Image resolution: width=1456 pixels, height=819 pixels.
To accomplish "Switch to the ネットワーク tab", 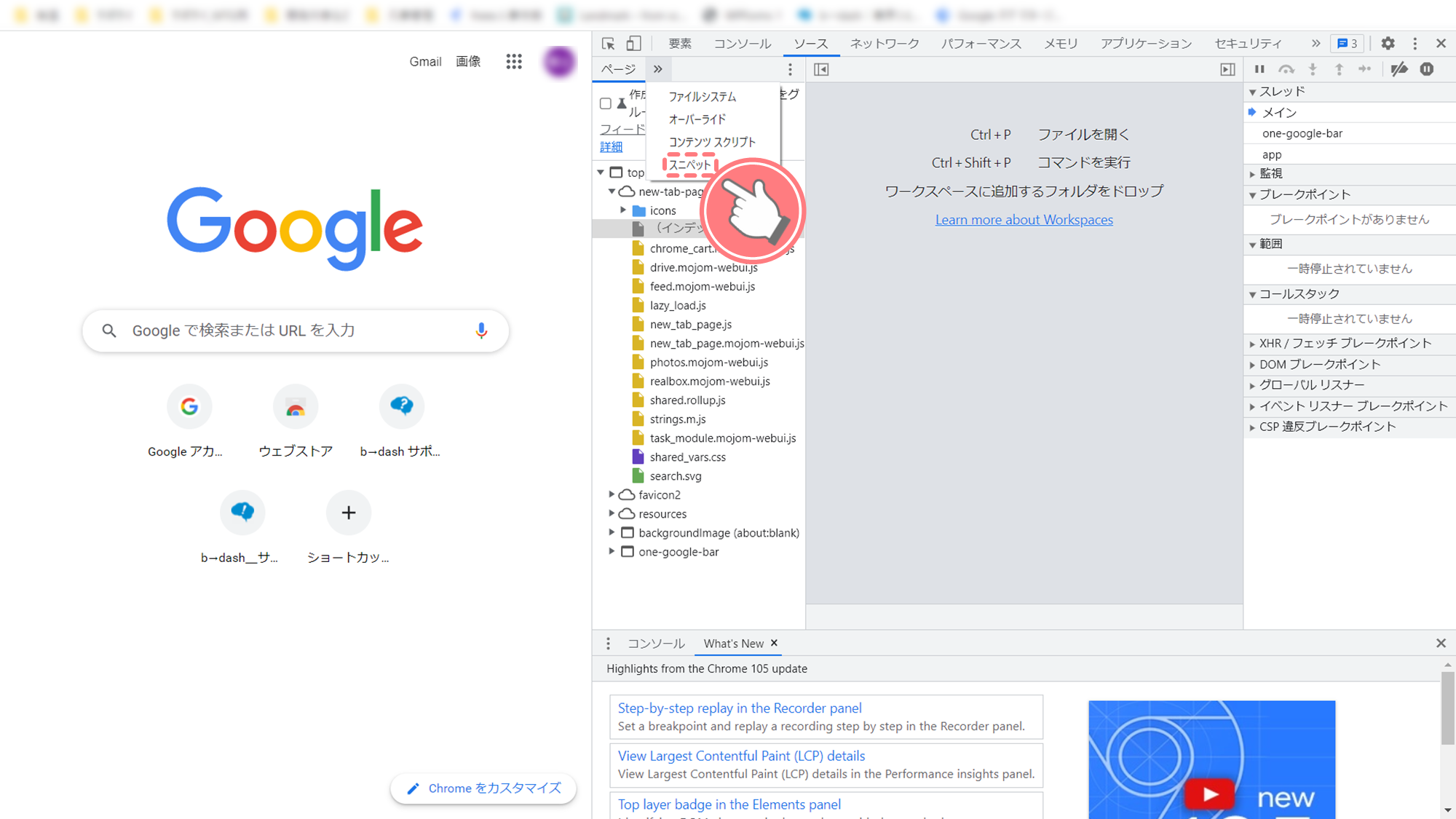I will tap(885, 44).
